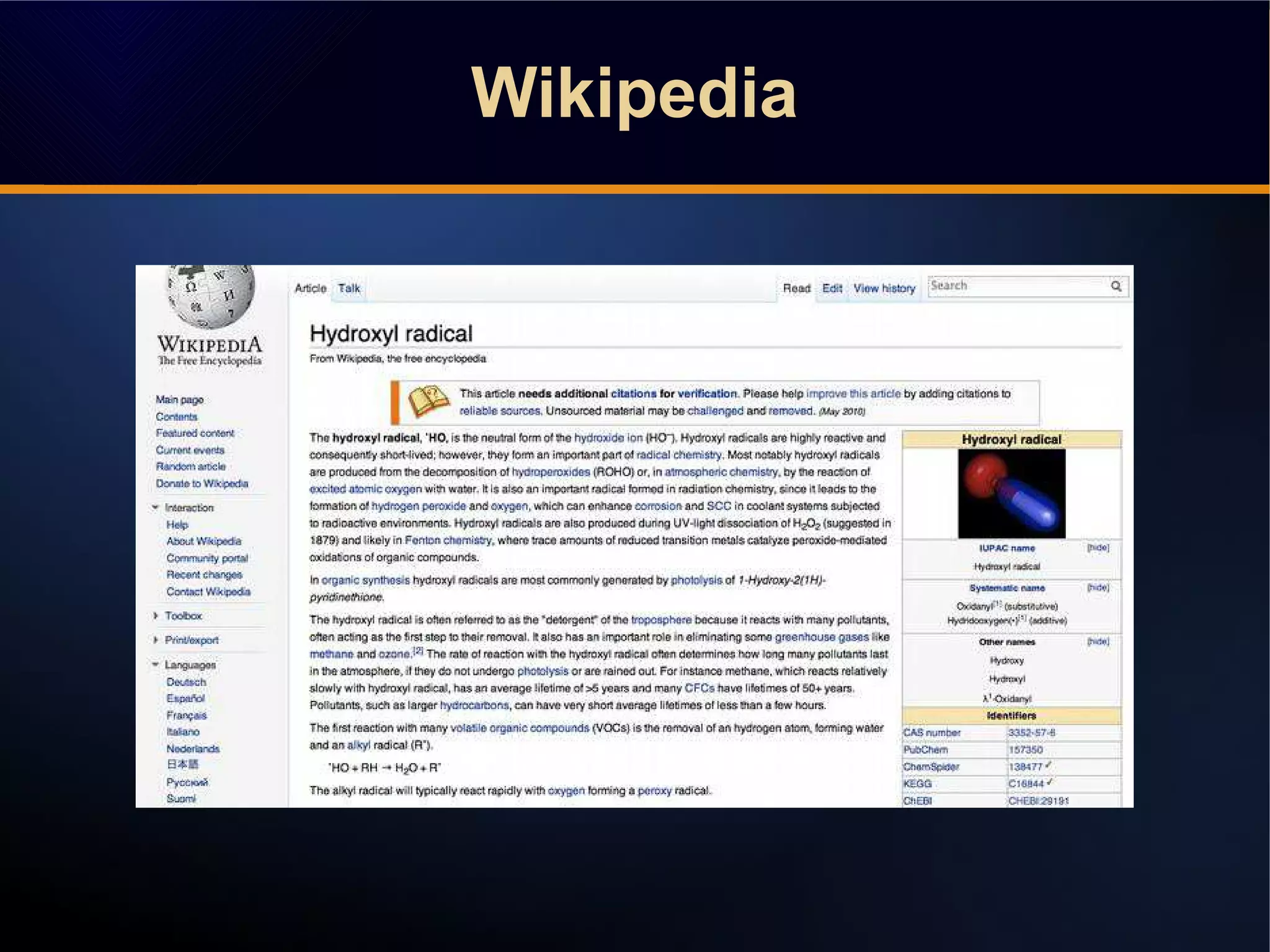Click 'improve this article' link in notice
This screenshot has width=1270, height=952.
coord(853,394)
